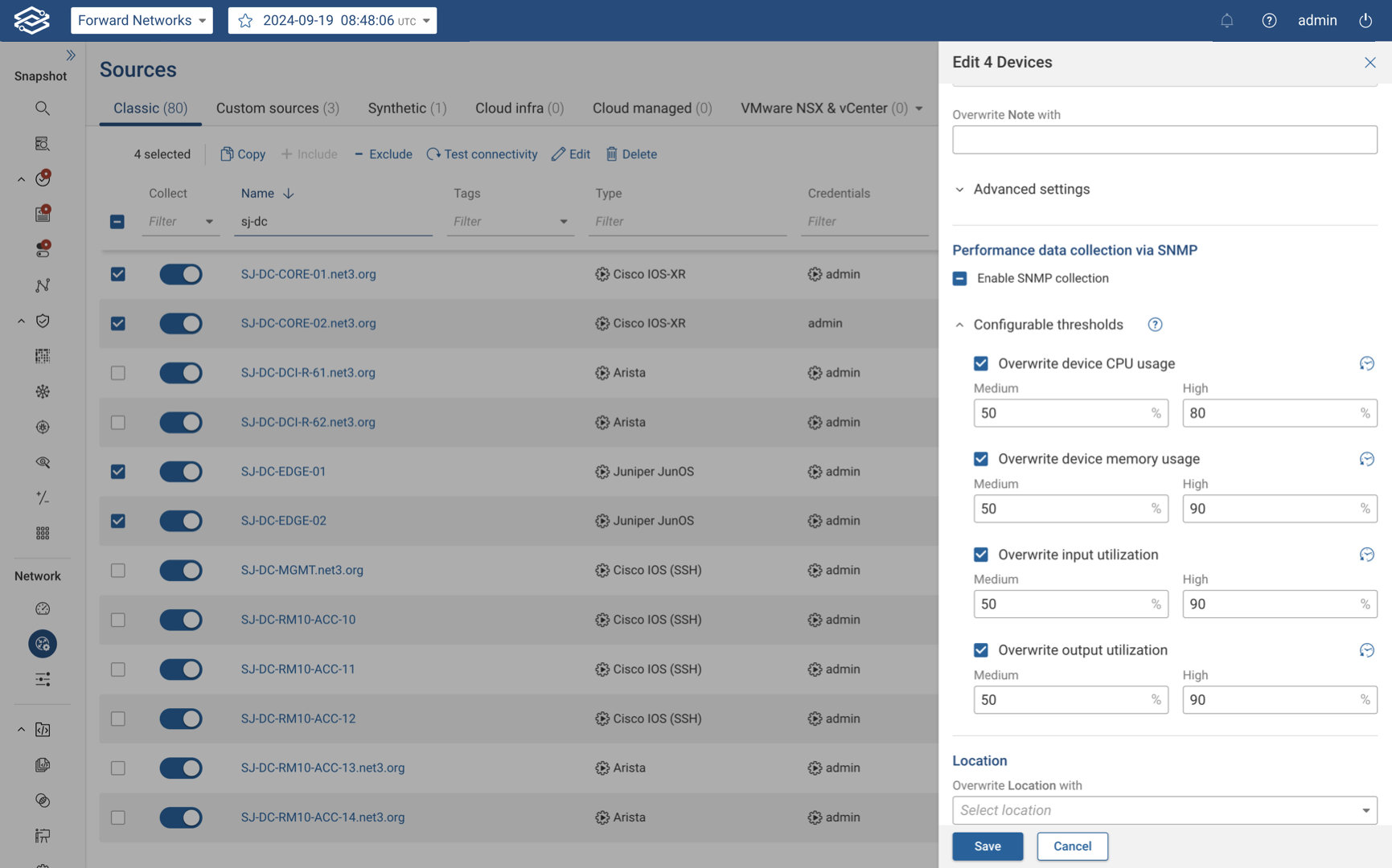Select the checkbox for SJ-DC-DCI-R-61.net3.org
The image size is (1392, 868).
pyautogui.click(x=117, y=372)
